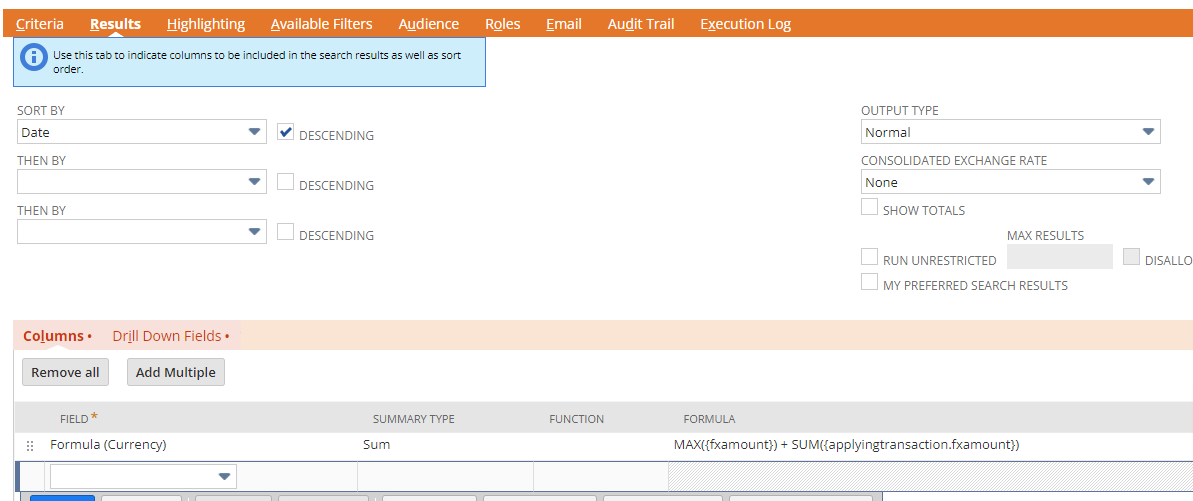1193x501 pixels.
Task: Check Descending for second Then By
Action: pyautogui.click(x=285, y=232)
